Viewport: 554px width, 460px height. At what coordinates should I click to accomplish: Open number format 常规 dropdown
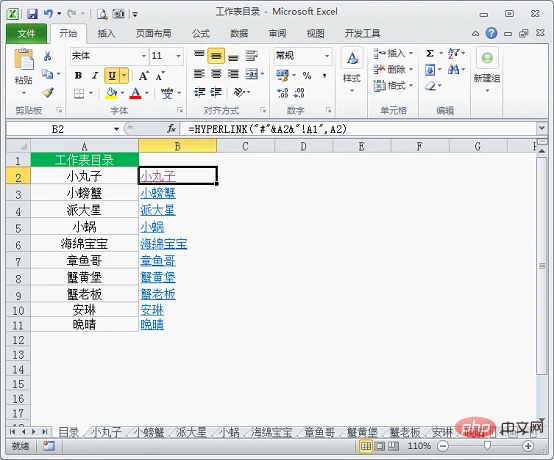(327, 56)
